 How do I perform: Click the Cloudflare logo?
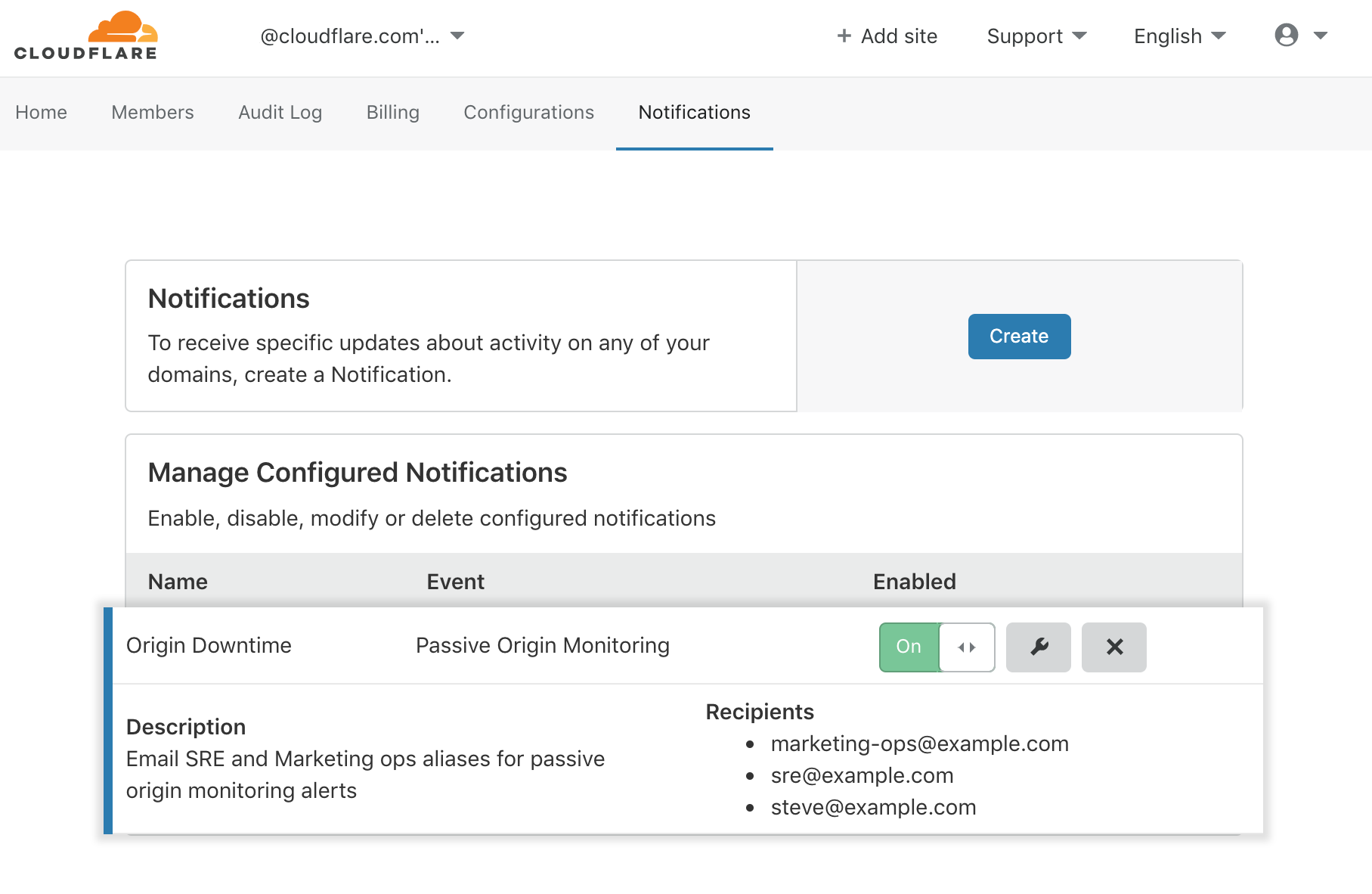(x=85, y=36)
